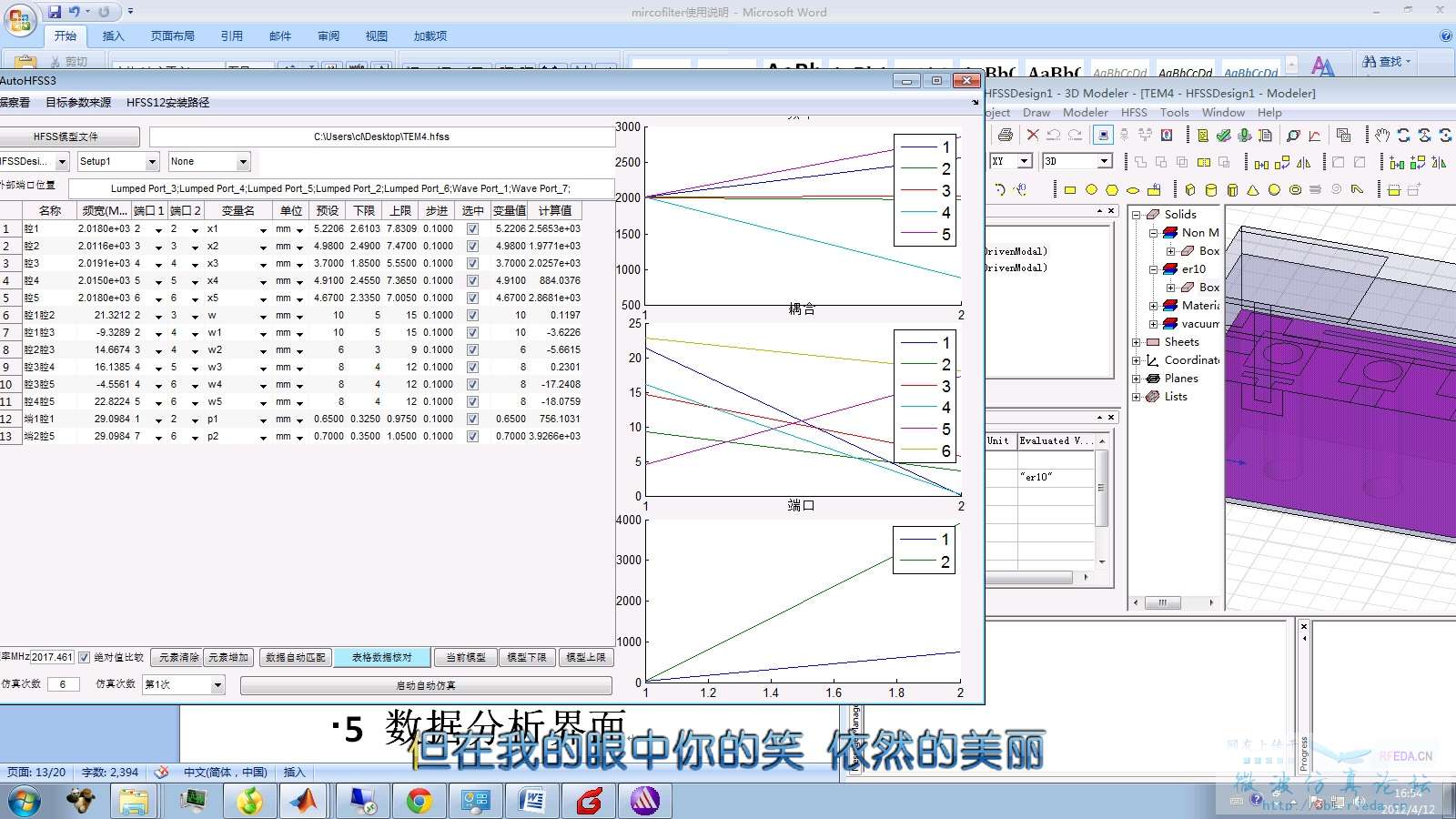Viewport: 1456px width, 819px height.
Task: Collapse the Solids tree node
Action: 1137,215
